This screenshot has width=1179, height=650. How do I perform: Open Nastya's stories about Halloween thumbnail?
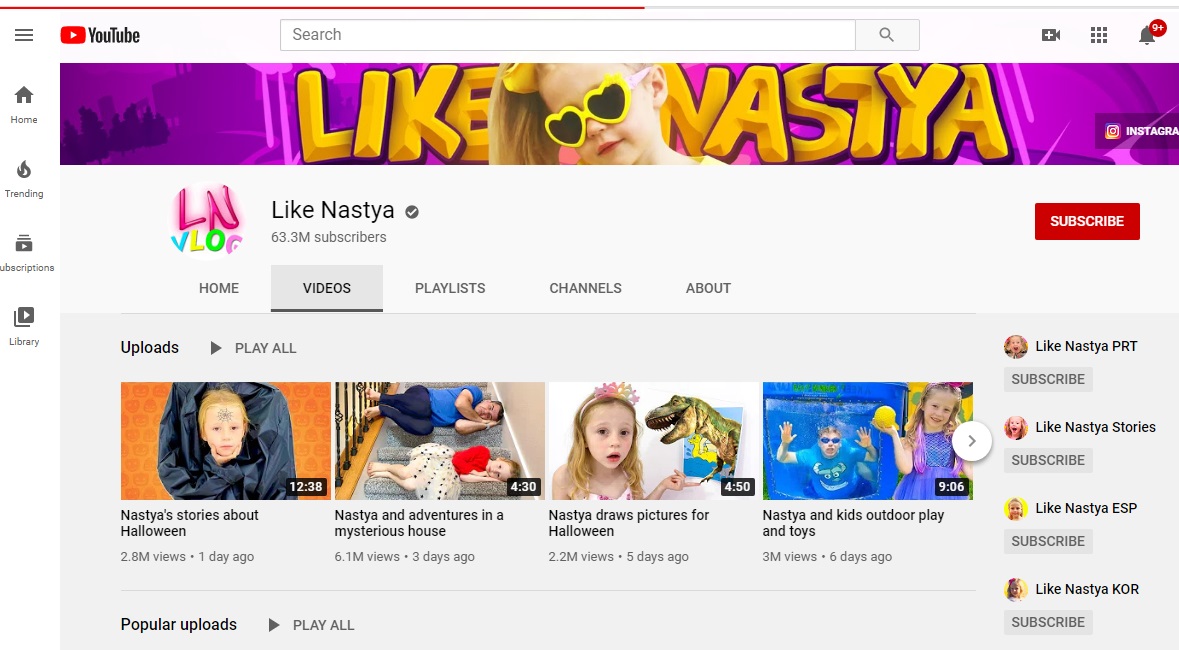tap(226, 441)
